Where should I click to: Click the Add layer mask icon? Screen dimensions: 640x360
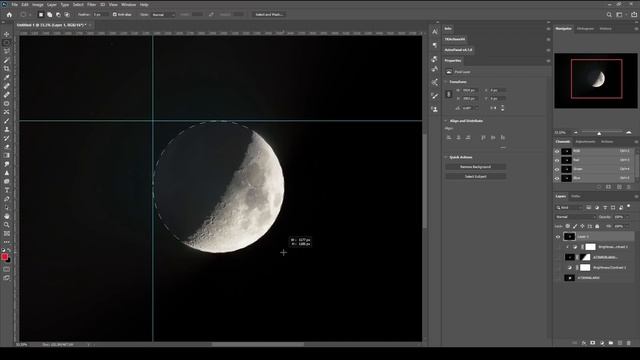[593, 343]
